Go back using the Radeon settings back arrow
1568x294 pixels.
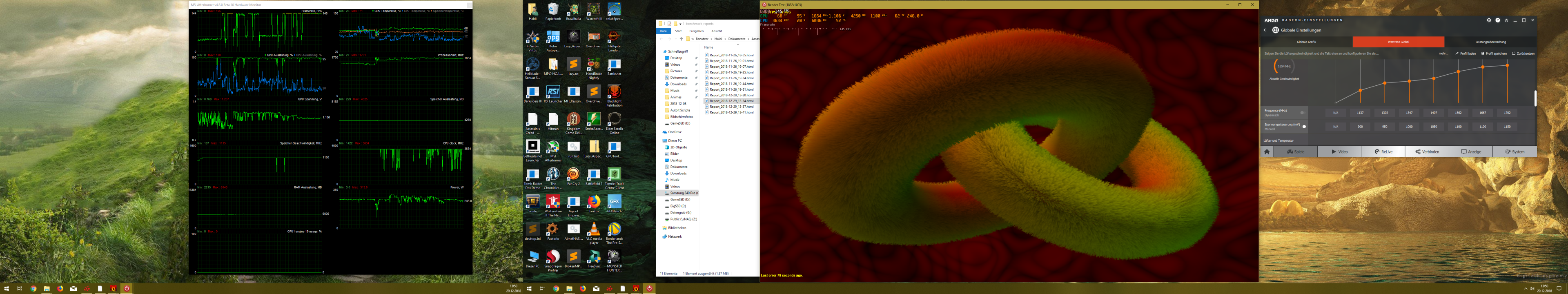1264,30
